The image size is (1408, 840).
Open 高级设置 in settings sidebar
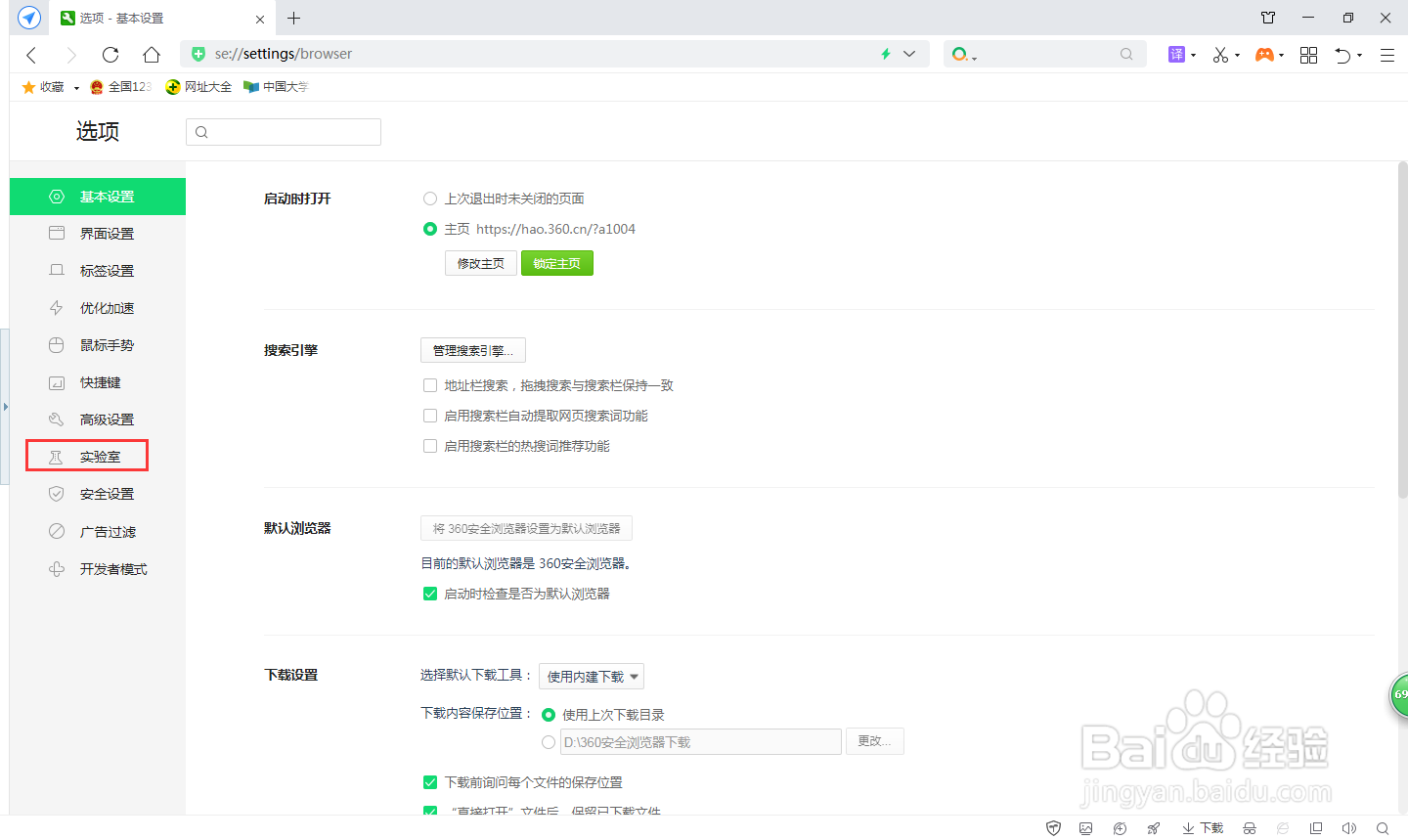tap(98, 420)
